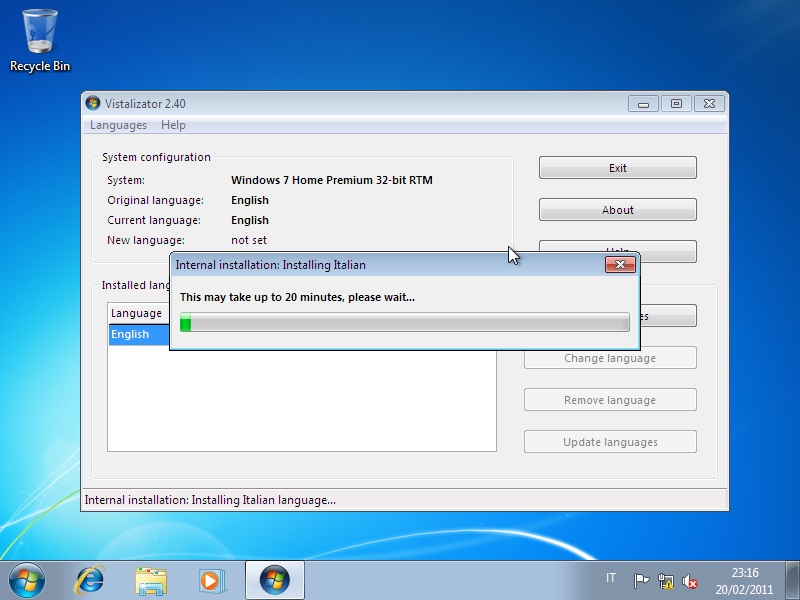Open Windows Explorer folder taskbar icon

151,581
